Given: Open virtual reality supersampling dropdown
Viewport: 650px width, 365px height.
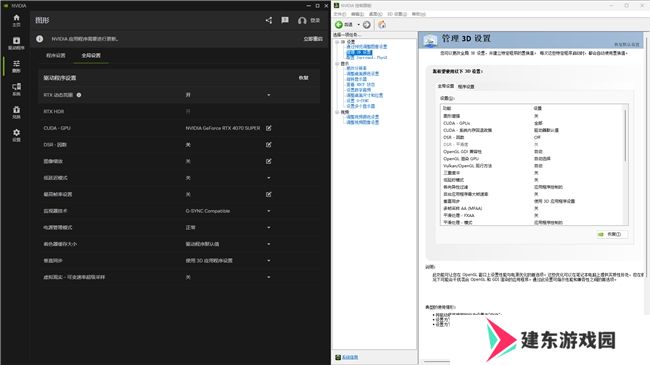Looking at the screenshot, I should pos(269,277).
